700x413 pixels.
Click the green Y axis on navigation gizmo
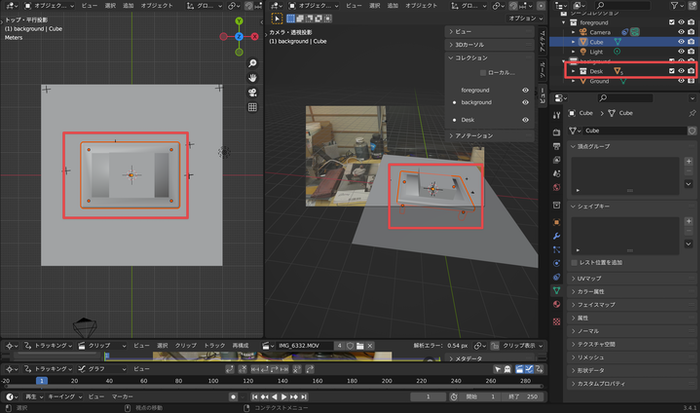(239, 21)
